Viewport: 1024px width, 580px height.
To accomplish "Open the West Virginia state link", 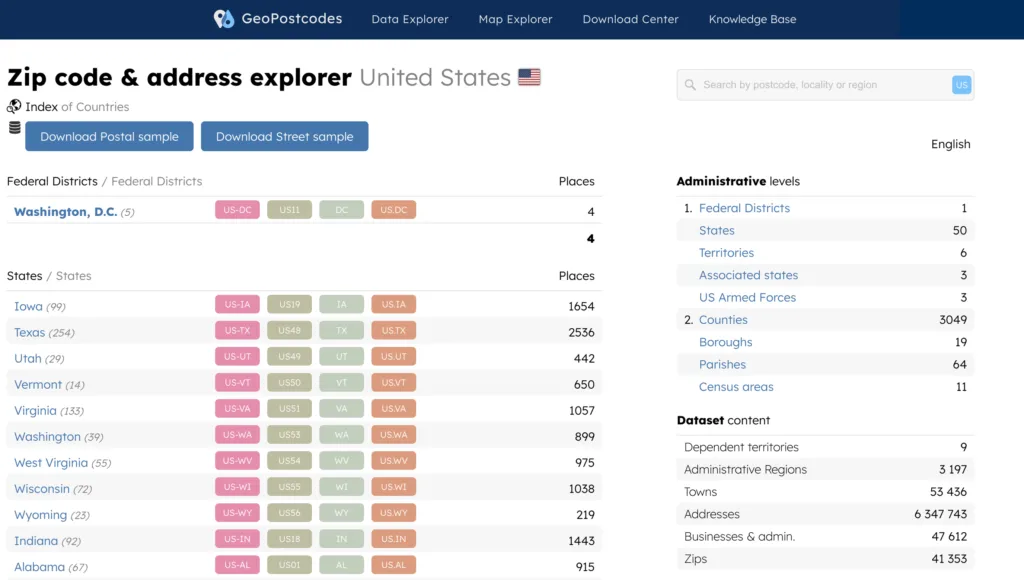I will (x=50, y=463).
